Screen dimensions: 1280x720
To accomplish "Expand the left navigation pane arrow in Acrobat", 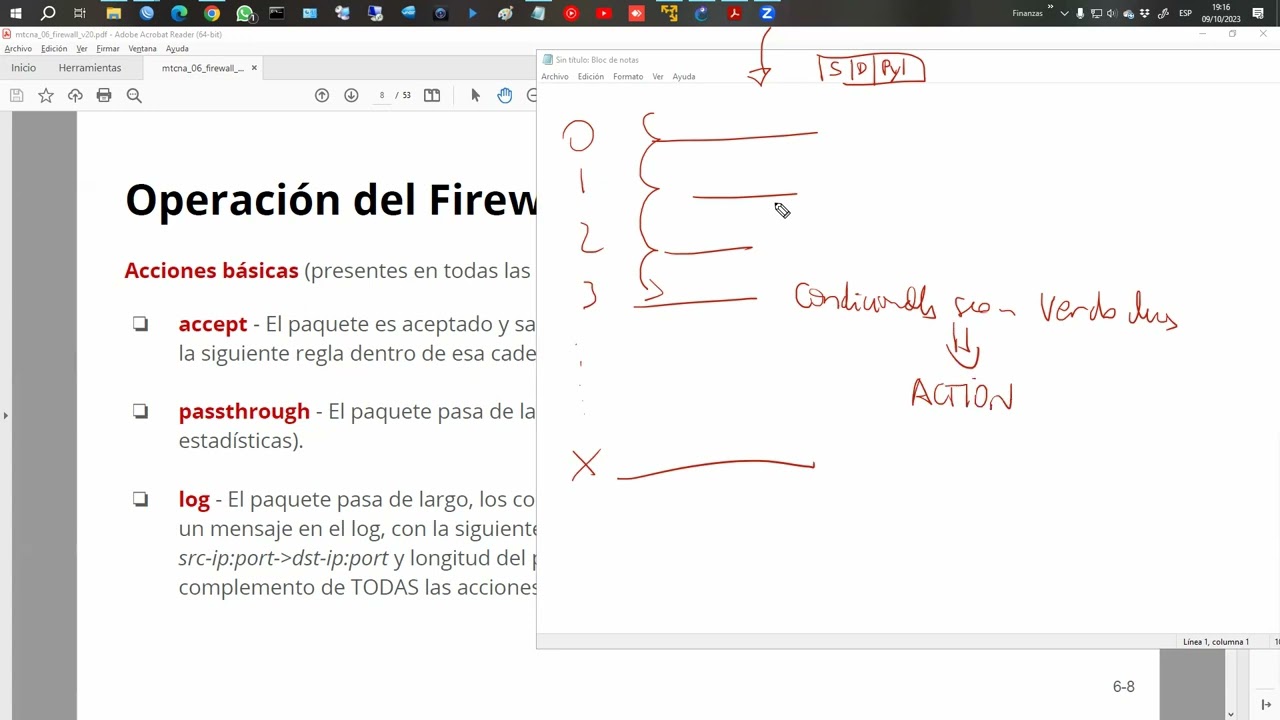I will click(5, 415).
